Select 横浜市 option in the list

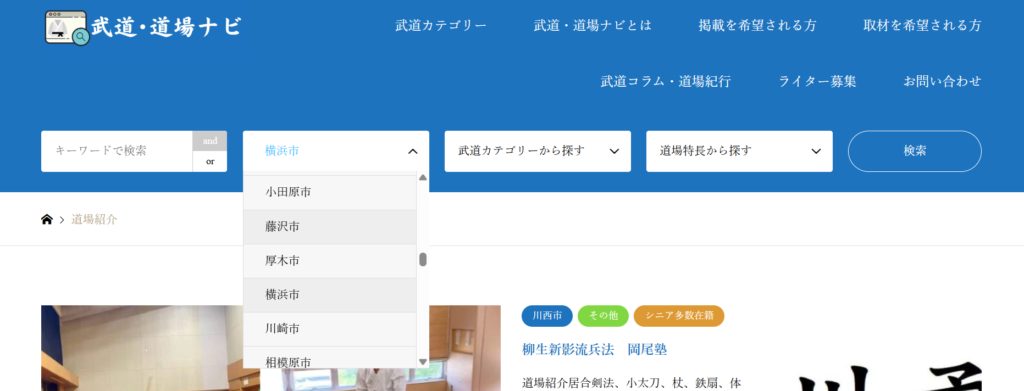tap(330, 294)
